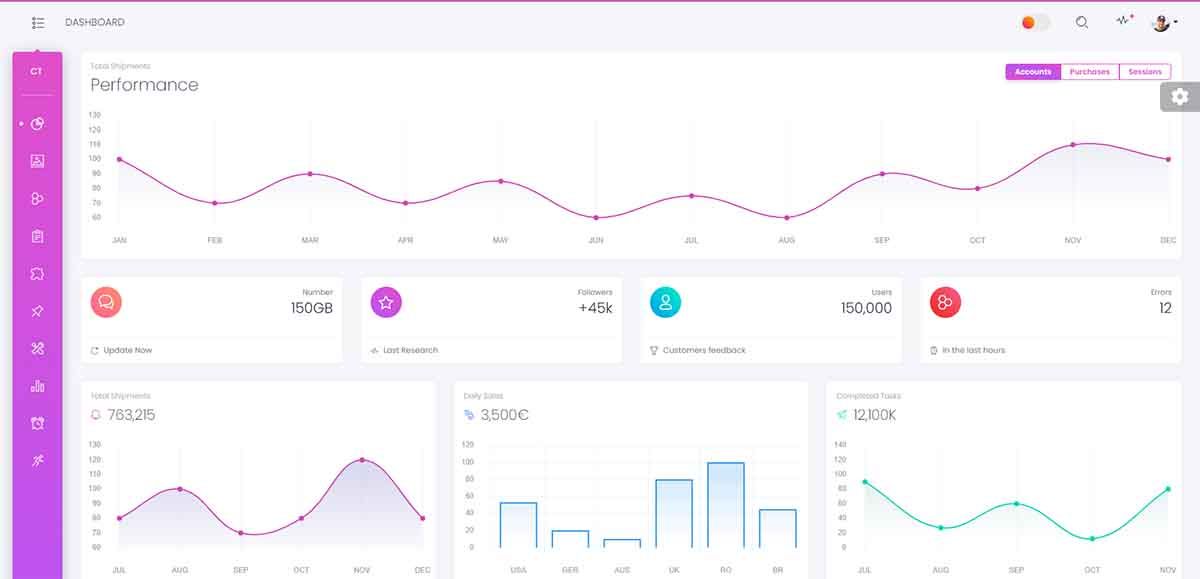Image resolution: width=1200 pixels, height=579 pixels.
Task: Click the red chat bubble icon
Action: tap(106, 302)
